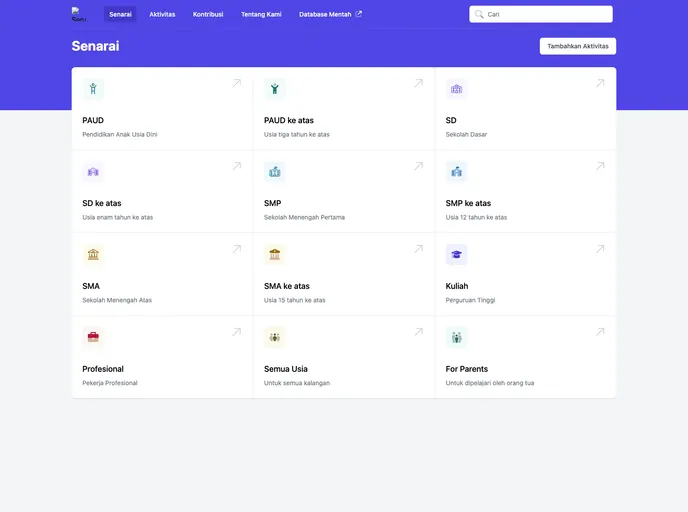Open the SMA category title

point(91,286)
